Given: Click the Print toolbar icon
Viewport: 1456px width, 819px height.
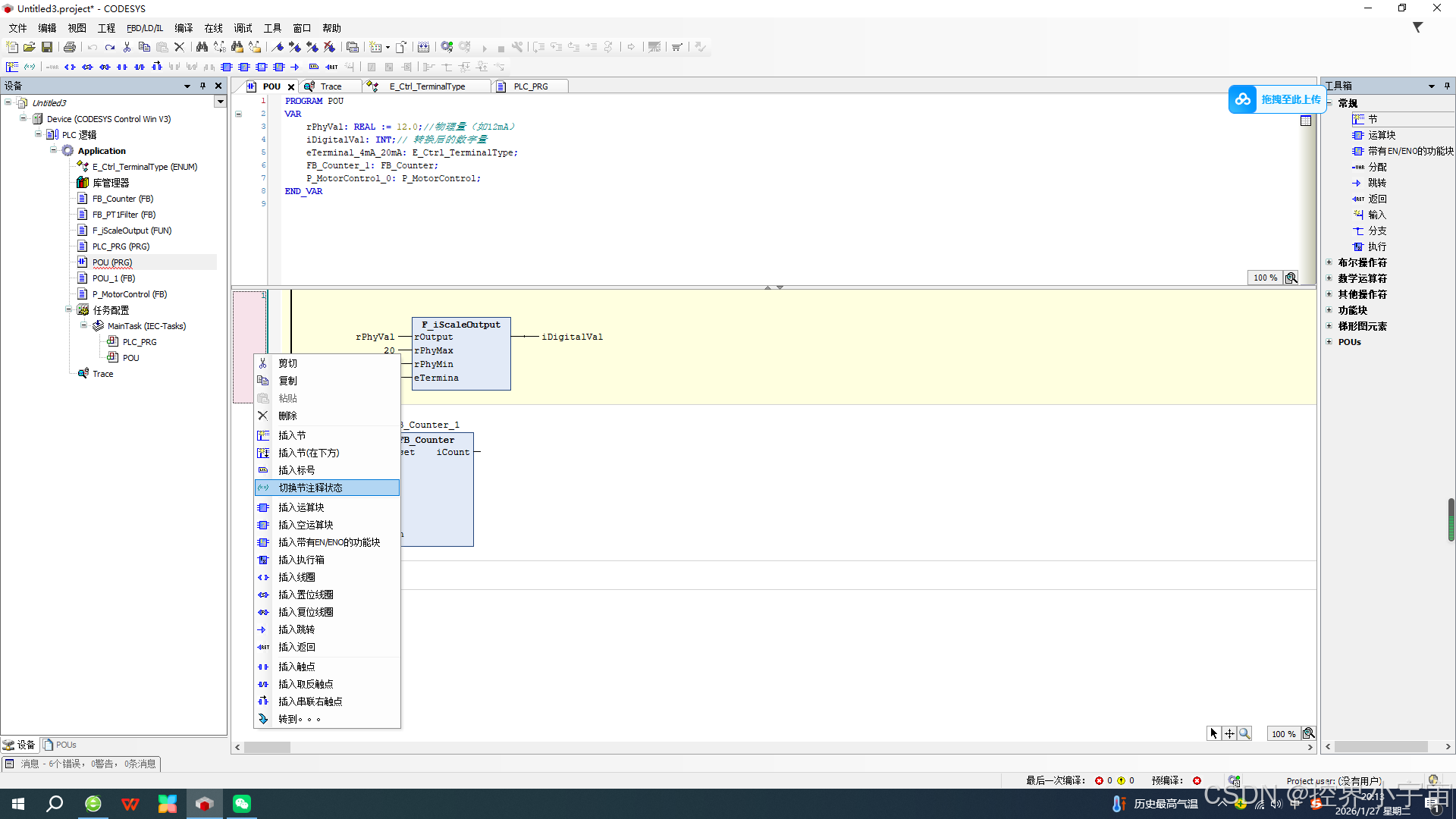Looking at the screenshot, I should coord(70,47).
